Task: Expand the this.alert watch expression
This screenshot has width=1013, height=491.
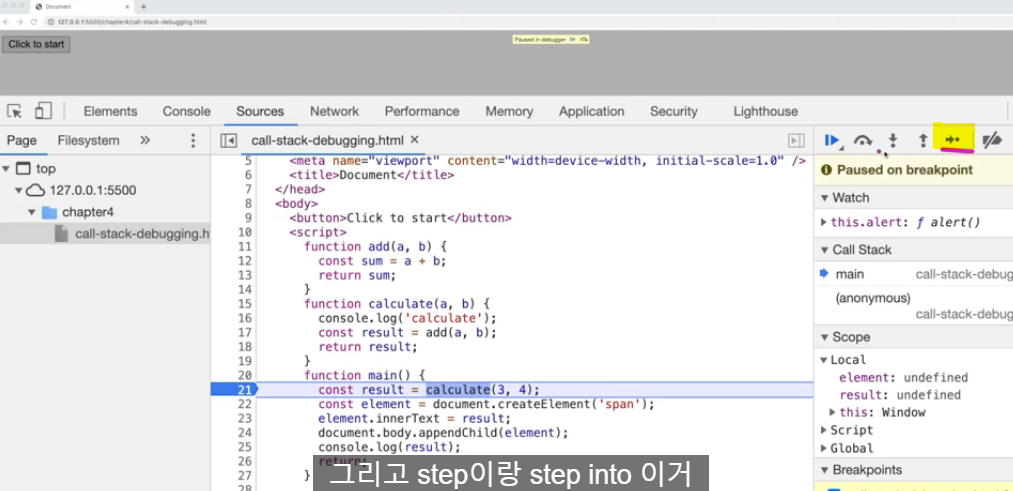Action: click(824, 222)
